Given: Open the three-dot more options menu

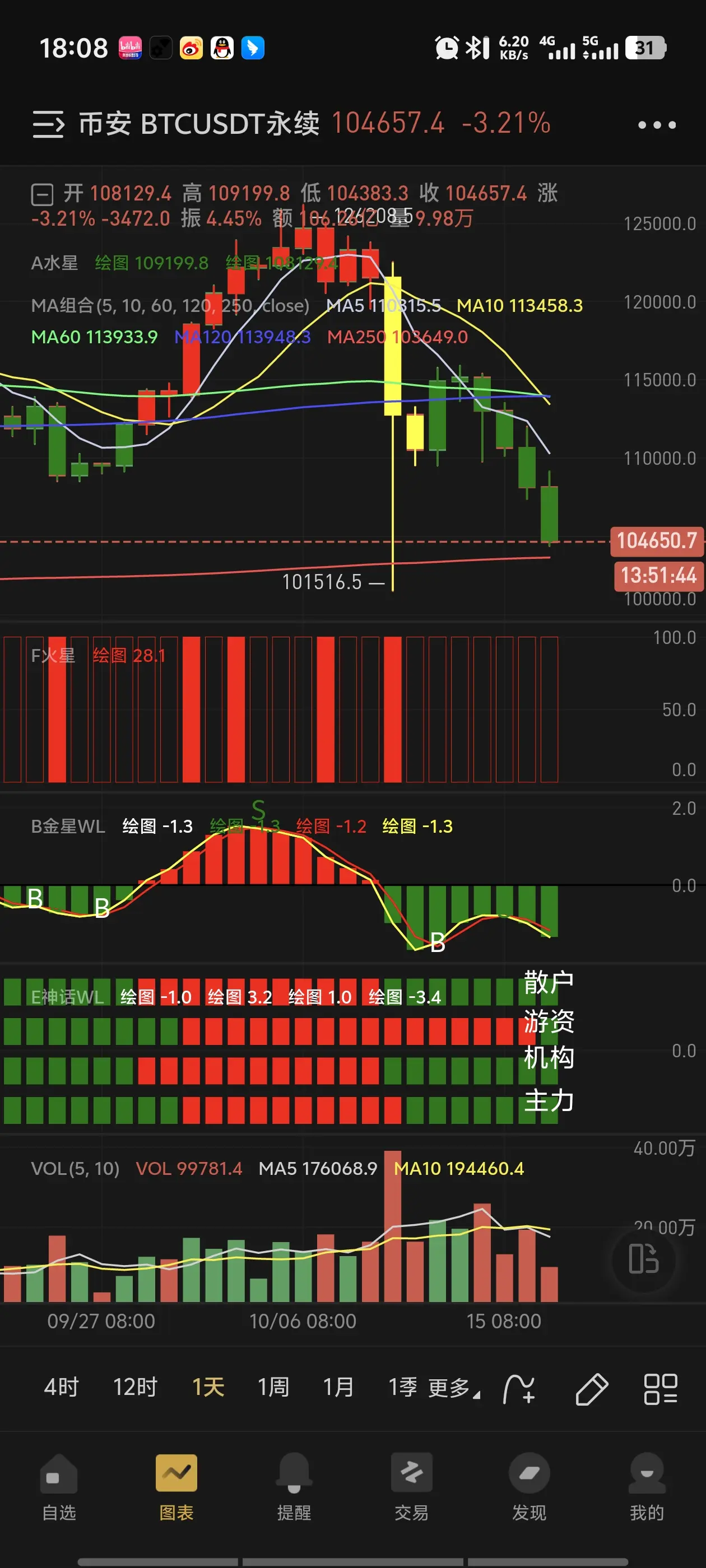Looking at the screenshot, I should coord(657,125).
